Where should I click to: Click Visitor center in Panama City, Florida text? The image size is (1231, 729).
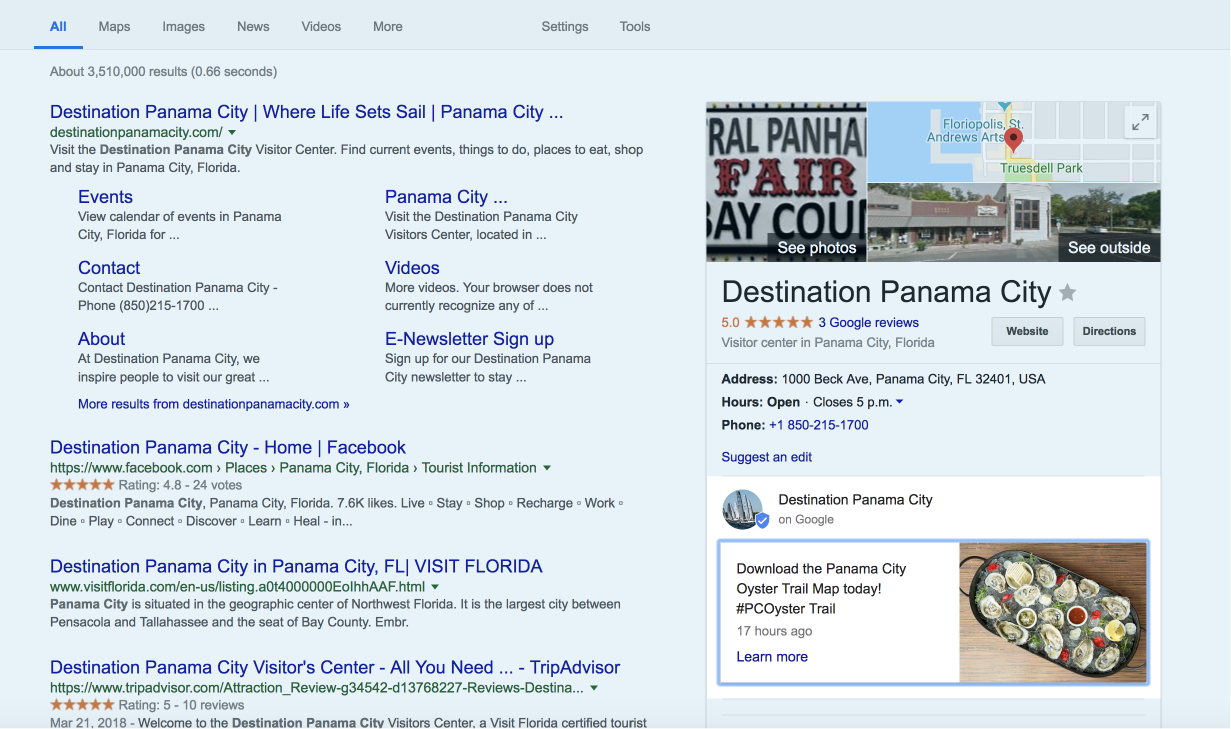tap(828, 342)
